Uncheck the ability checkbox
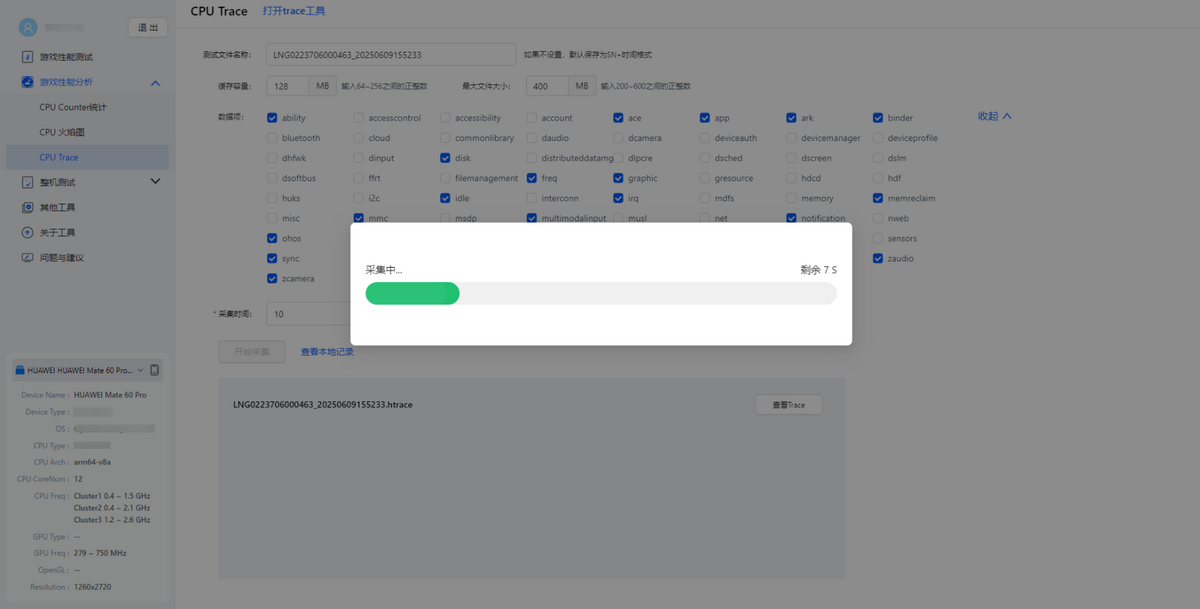The height and width of the screenshot is (609, 1200). [x=272, y=118]
